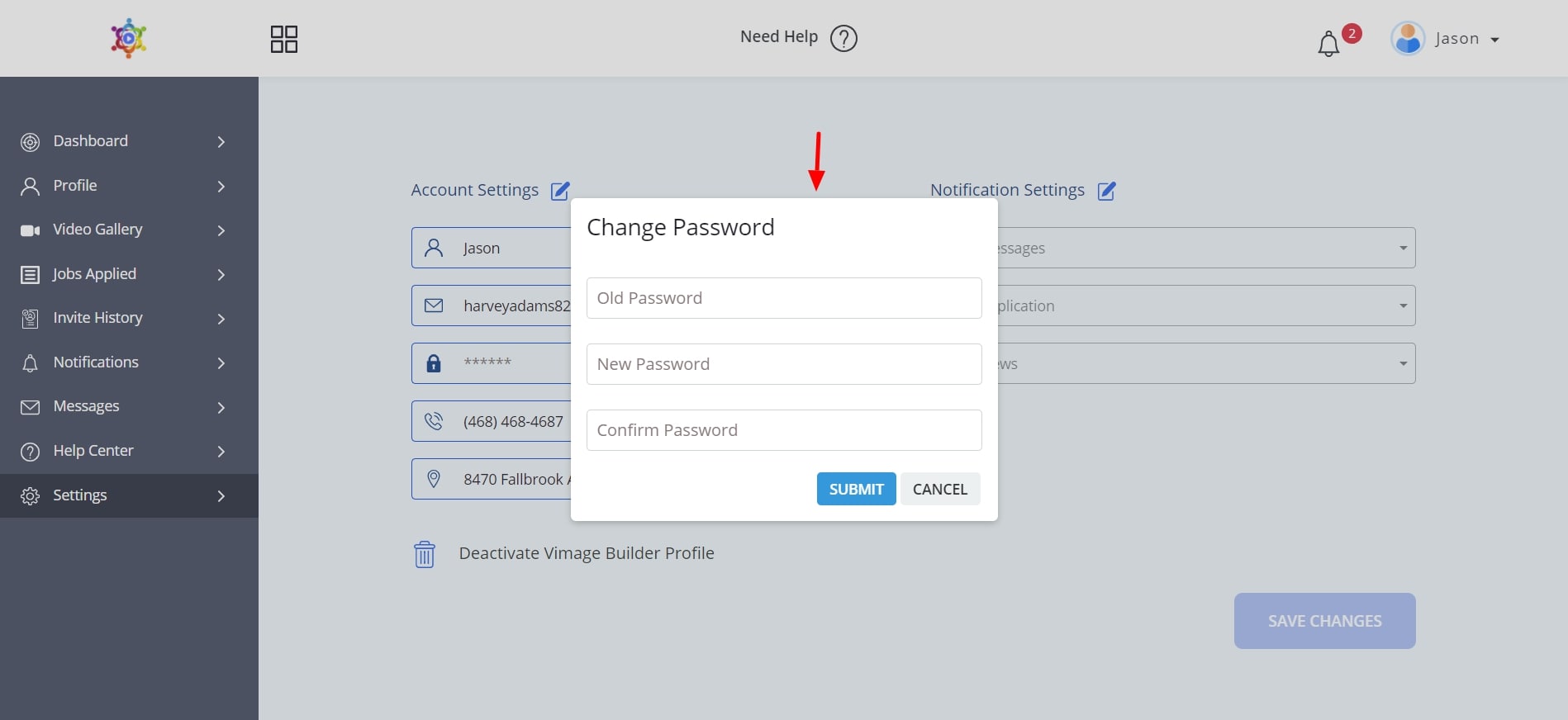The width and height of the screenshot is (1568, 720).
Task: Click the Account Settings edit pencil icon
Action: pos(560,191)
